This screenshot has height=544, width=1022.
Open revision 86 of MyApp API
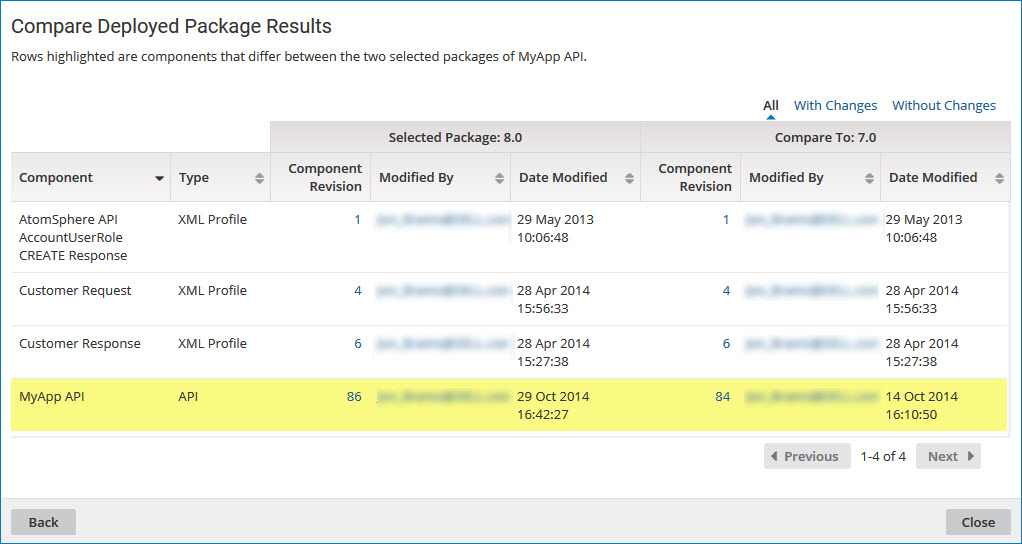(x=354, y=396)
